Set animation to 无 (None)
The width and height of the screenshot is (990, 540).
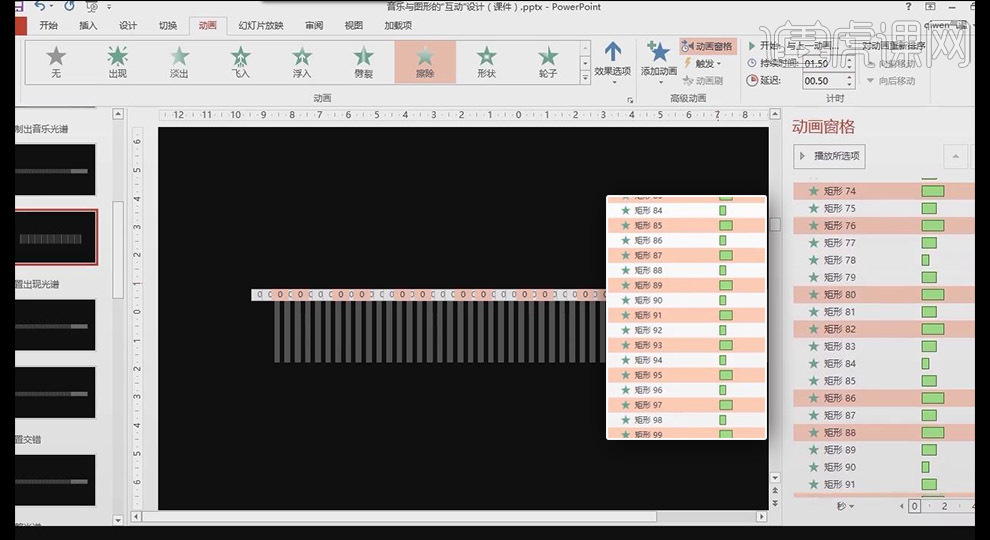56,61
